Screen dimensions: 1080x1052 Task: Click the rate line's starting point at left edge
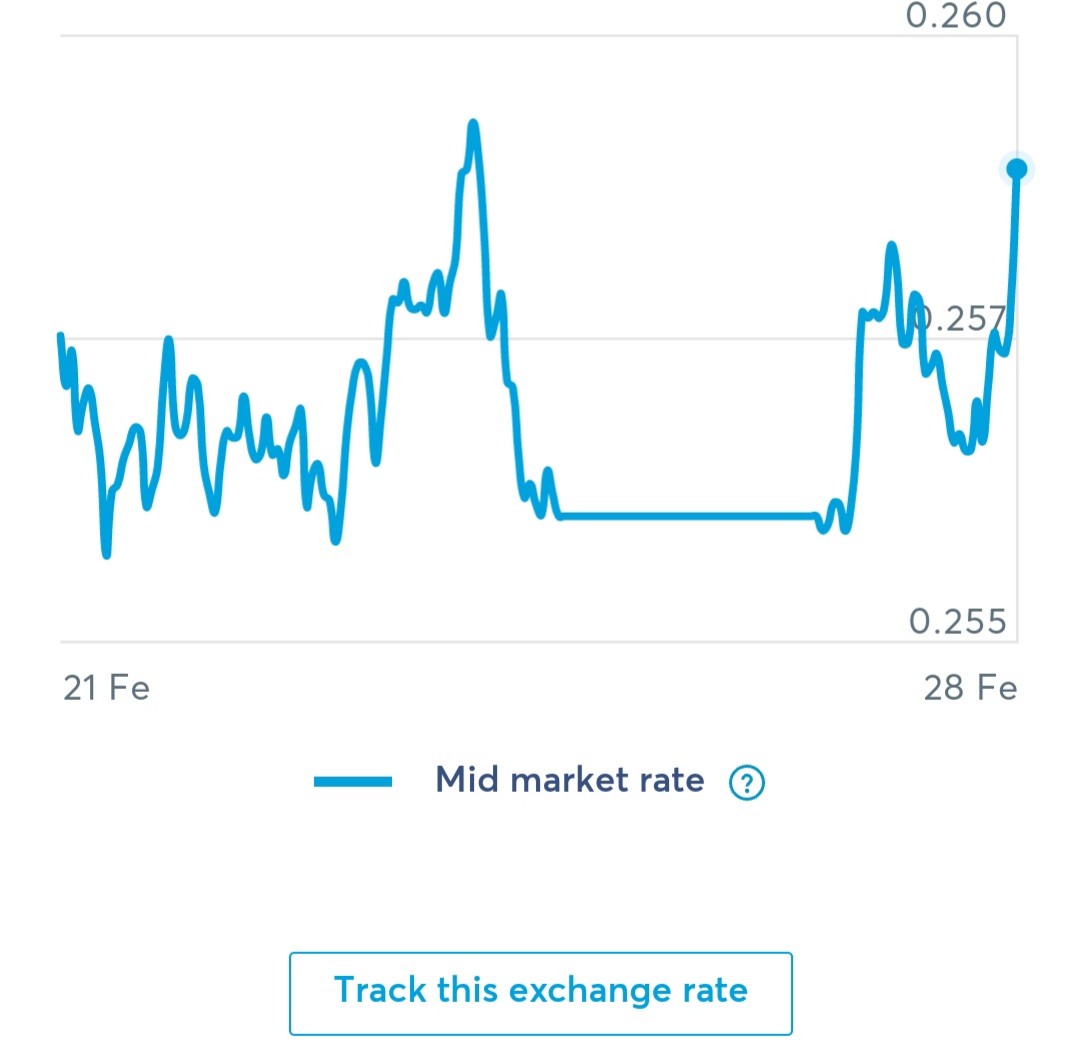(61, 336)
